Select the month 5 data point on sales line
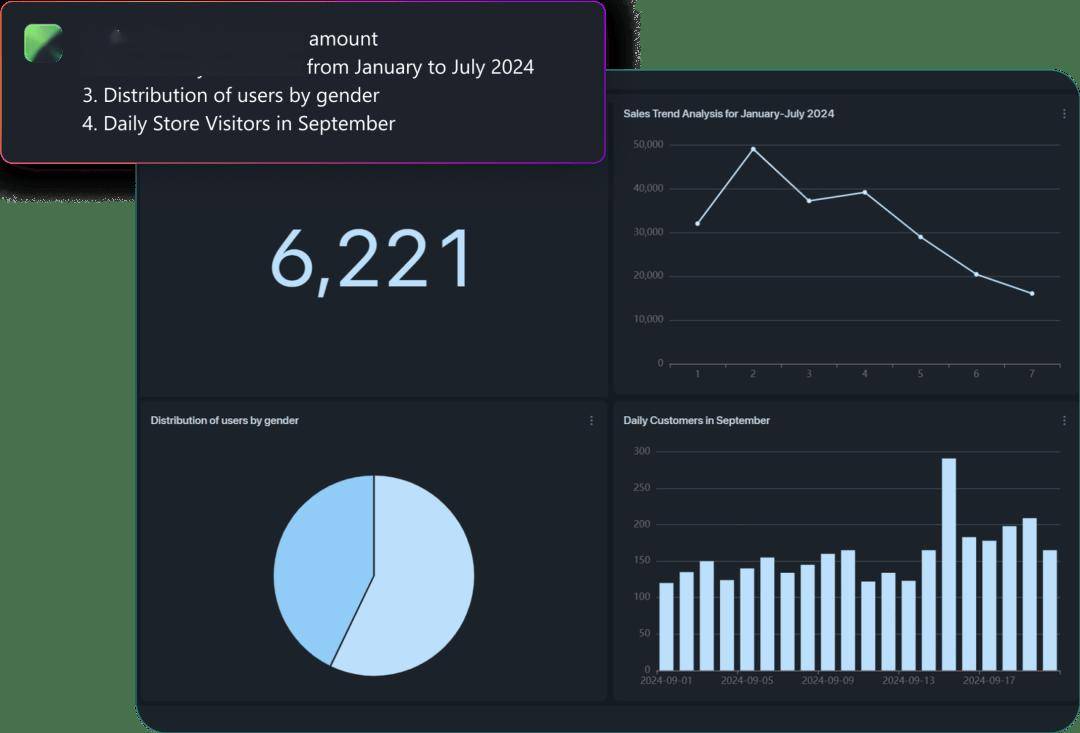This screenshot has height=733, width=1080. (x=920, y=237)
